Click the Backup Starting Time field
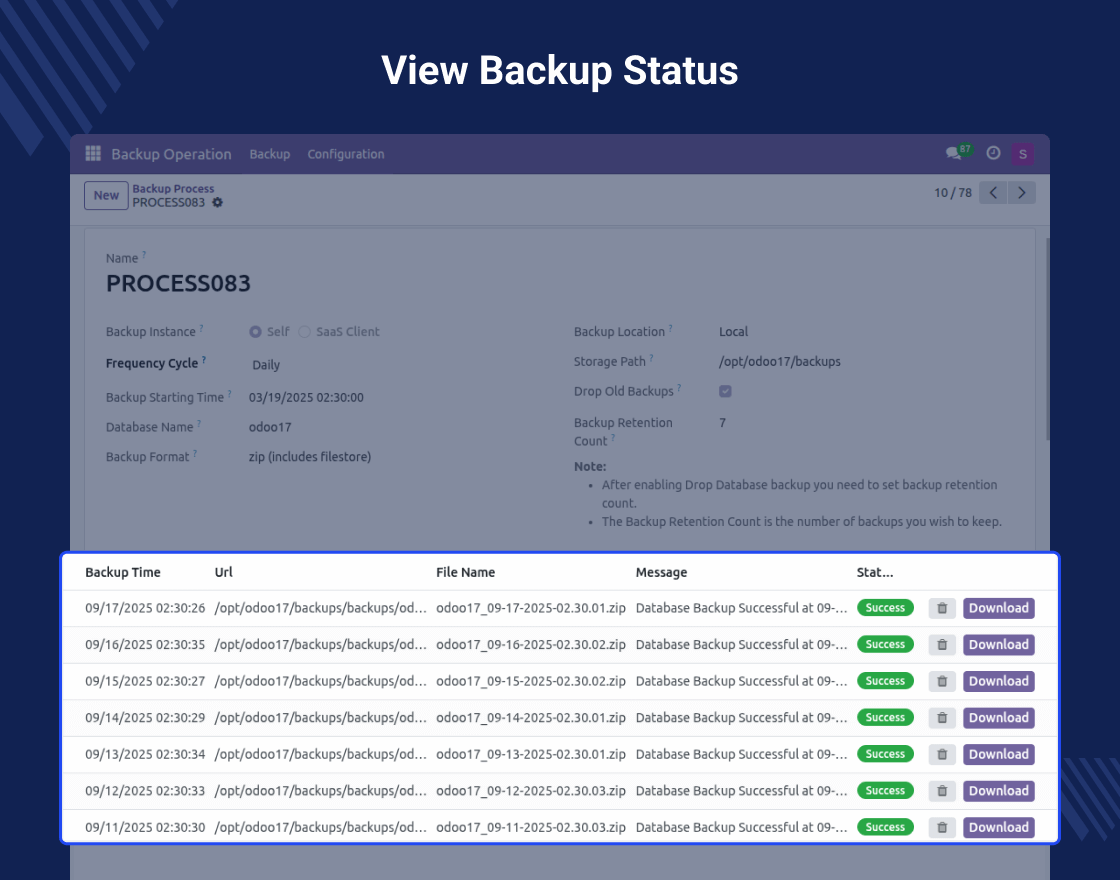Image resolution: width=1120 pixels, height=880 pixels. click(x=306, y=398)
